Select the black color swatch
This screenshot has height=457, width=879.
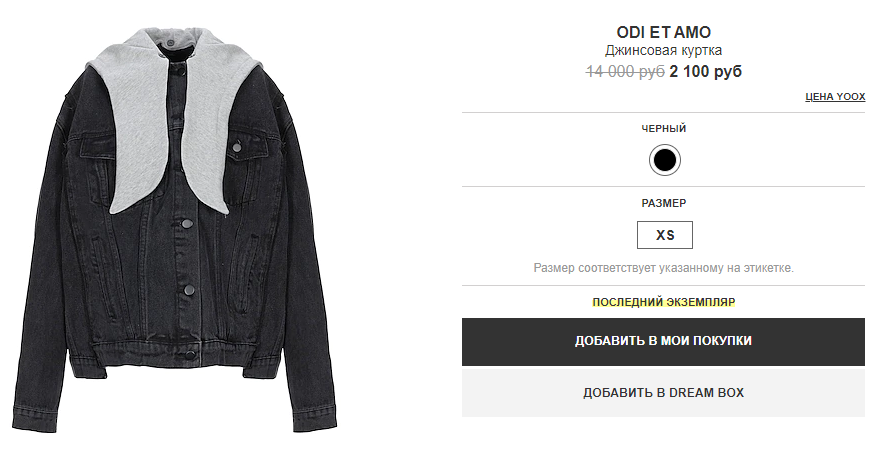click(664, 160)
